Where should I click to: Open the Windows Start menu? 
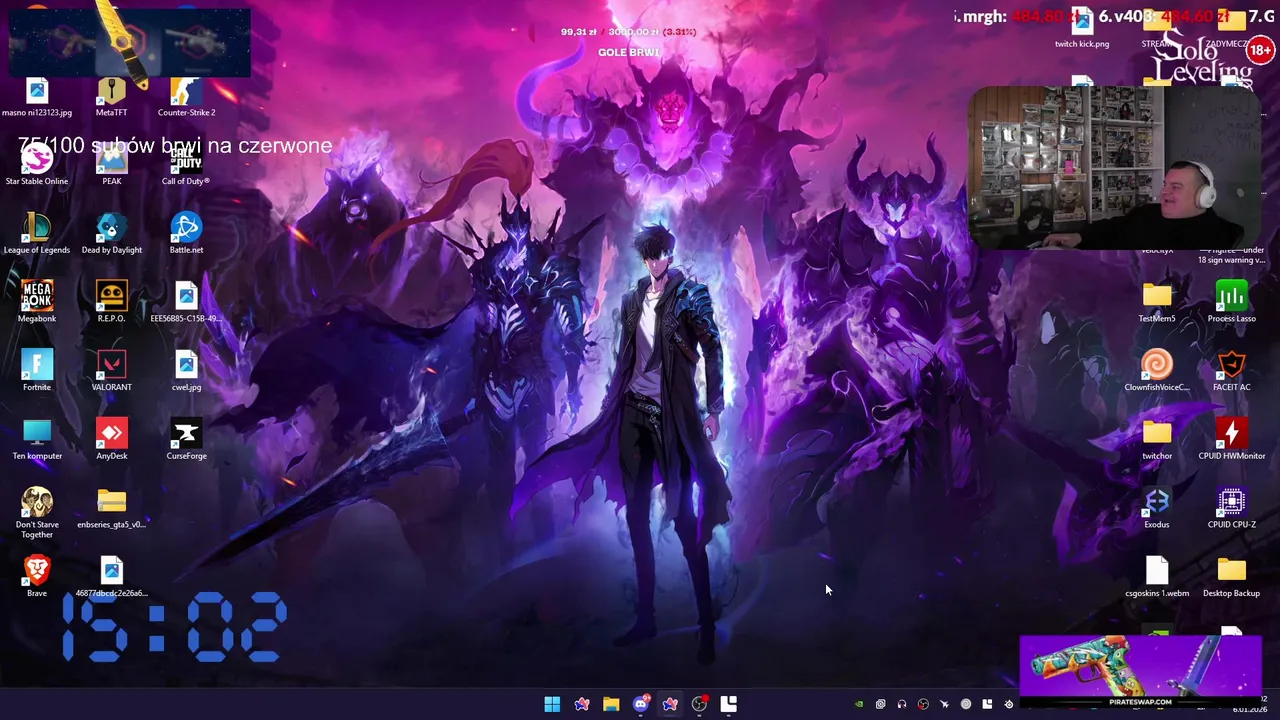pyautogui.click(x=552, y=704)
